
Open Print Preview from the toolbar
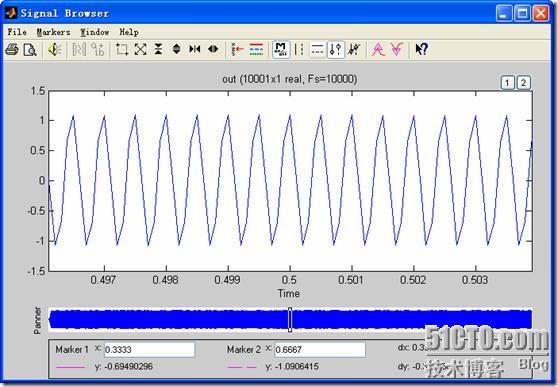point(30,49)
